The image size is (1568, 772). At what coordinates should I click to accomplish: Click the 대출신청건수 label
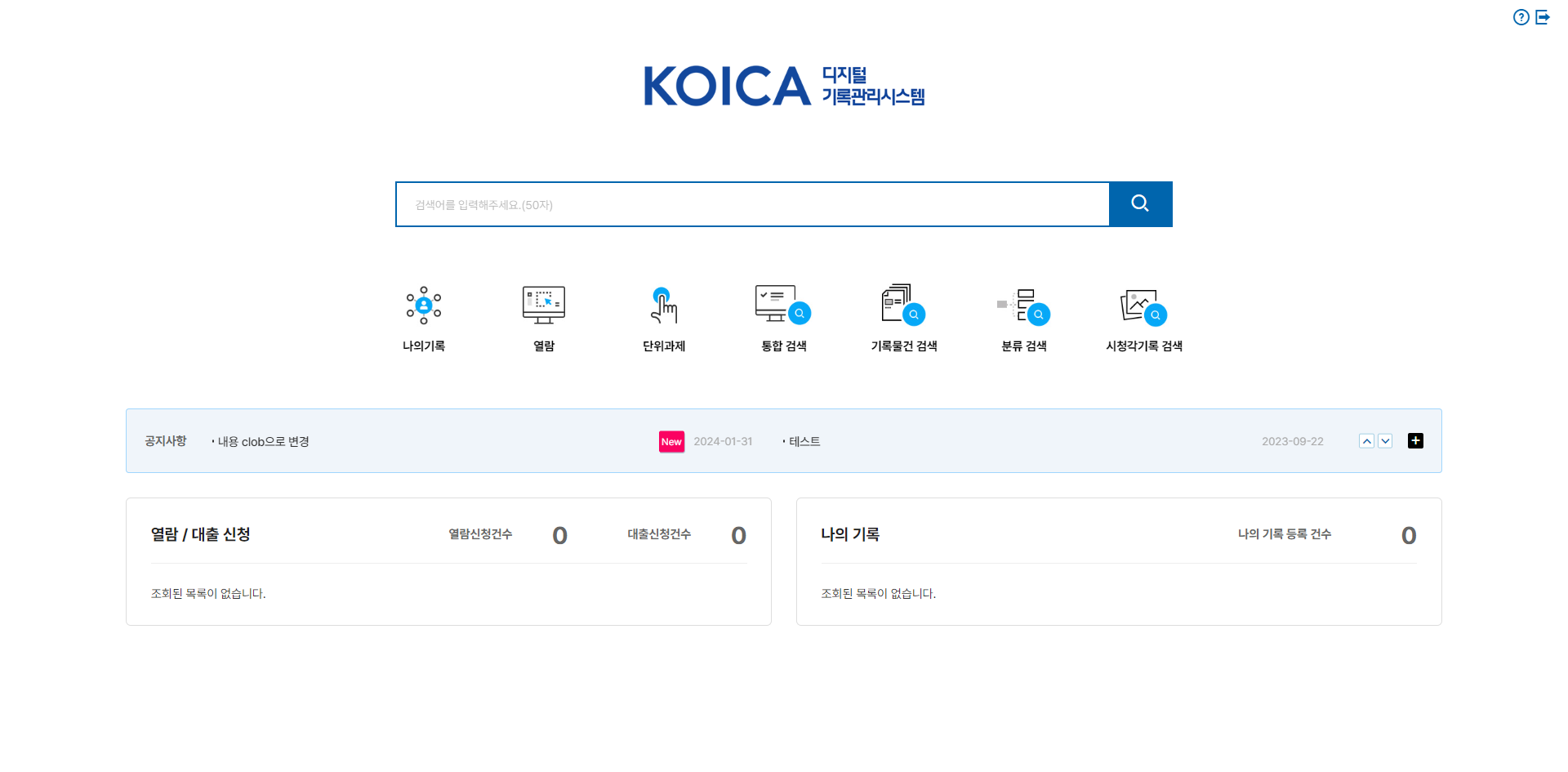click(x=659, y=534)
